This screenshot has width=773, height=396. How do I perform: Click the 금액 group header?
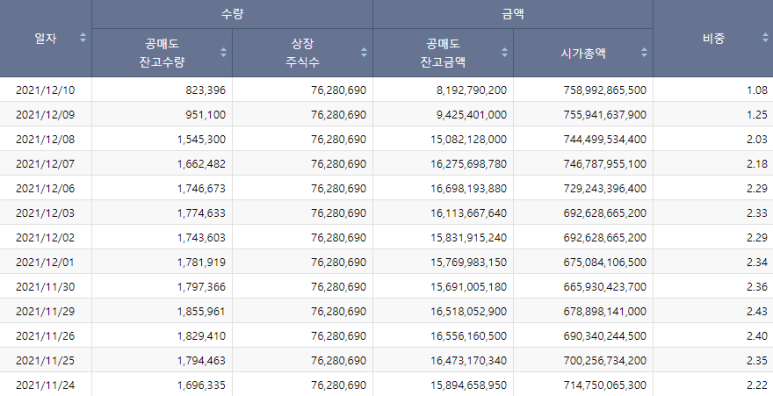pos(513,14)
